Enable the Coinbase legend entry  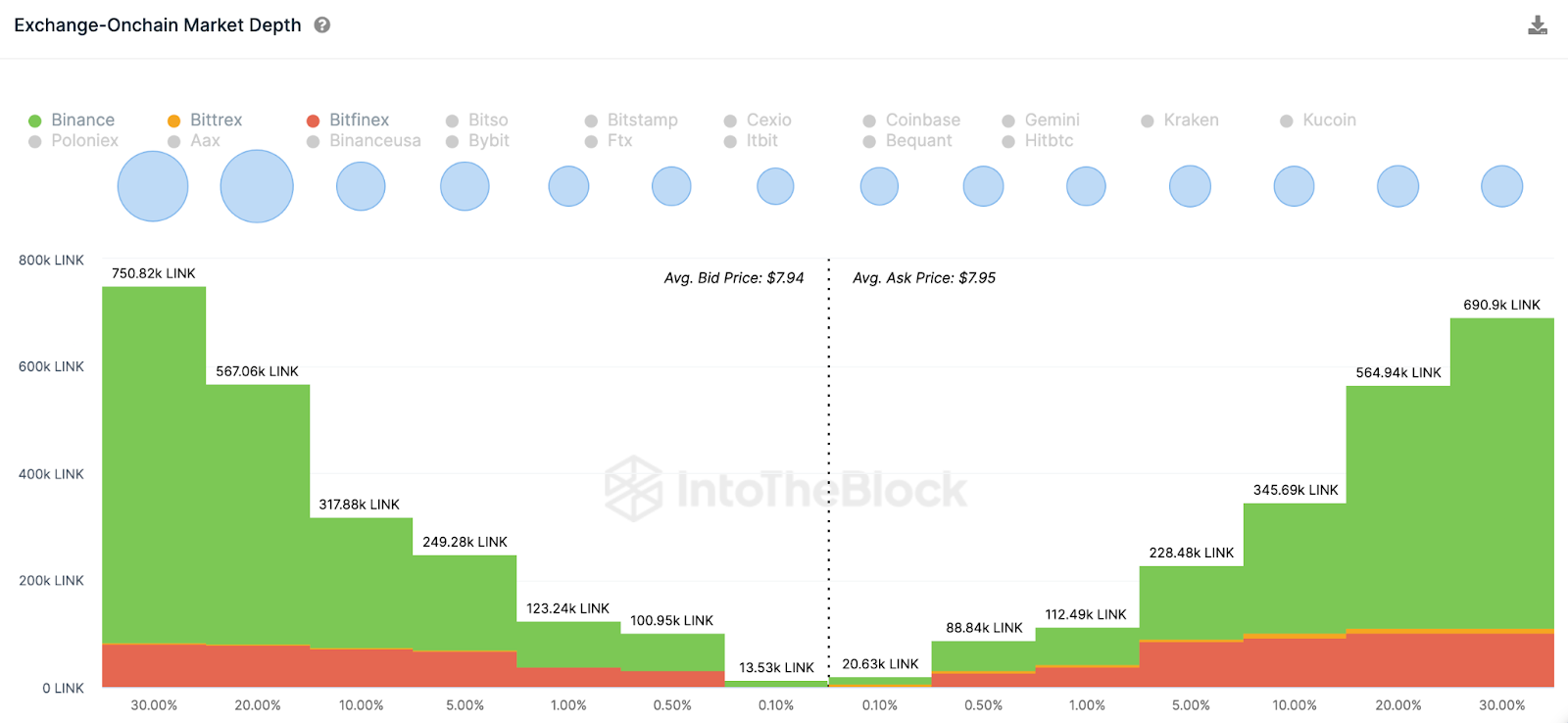point(912,120)
